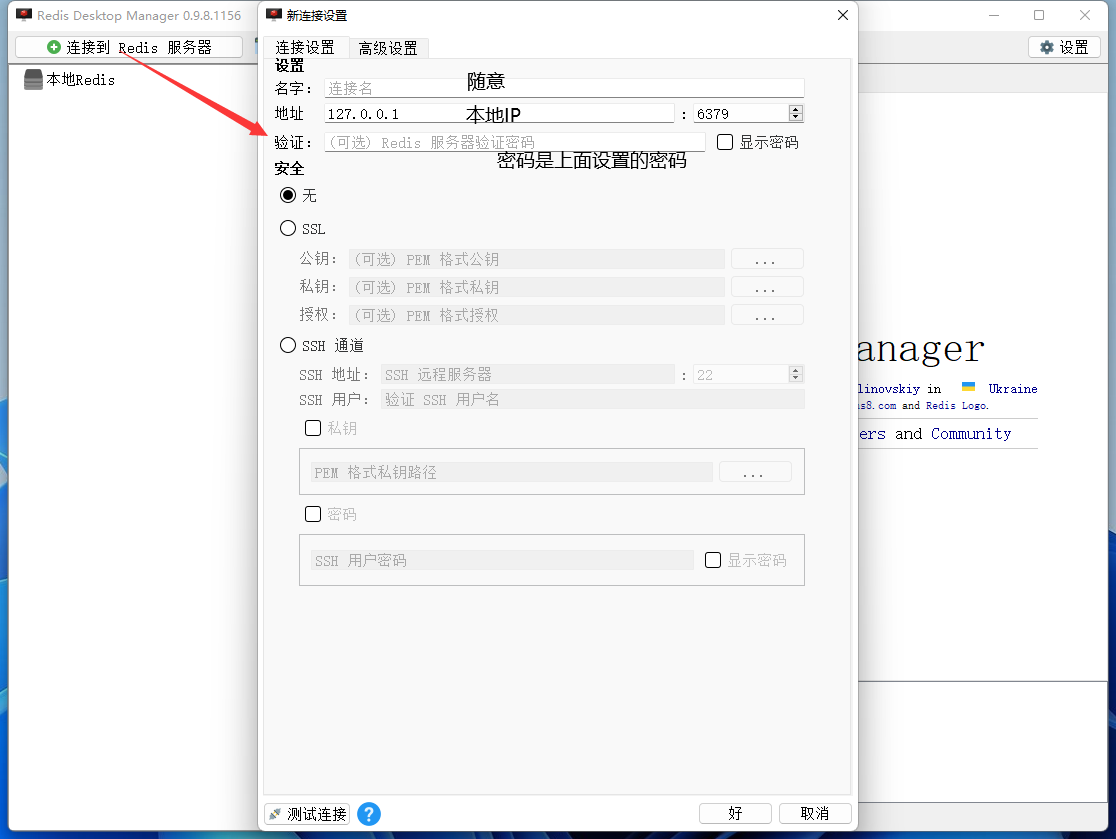Decrease the SSH port 22 spinner
This screenshot has width=1116, height=839.
[x=796, y=379]
